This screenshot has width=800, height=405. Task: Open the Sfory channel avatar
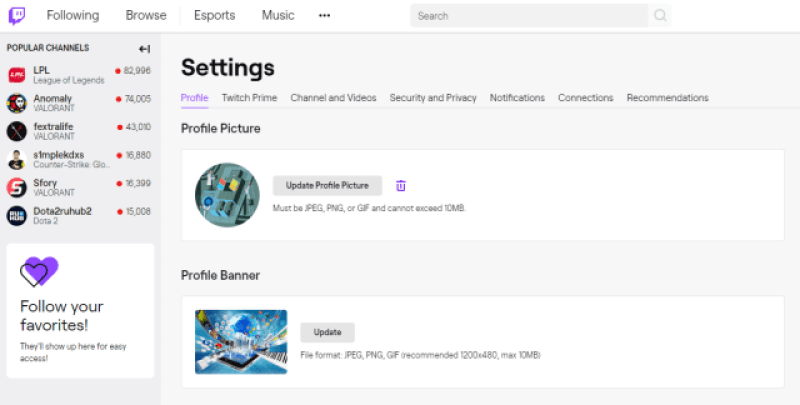(x=17, y=188)
